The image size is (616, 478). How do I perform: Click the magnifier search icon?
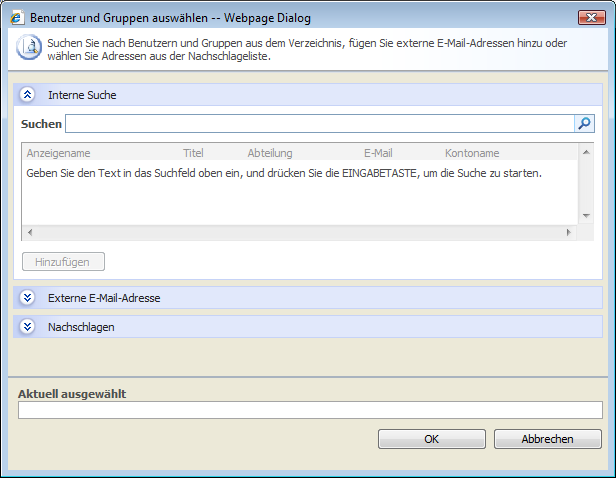click(x=584, y=124)
